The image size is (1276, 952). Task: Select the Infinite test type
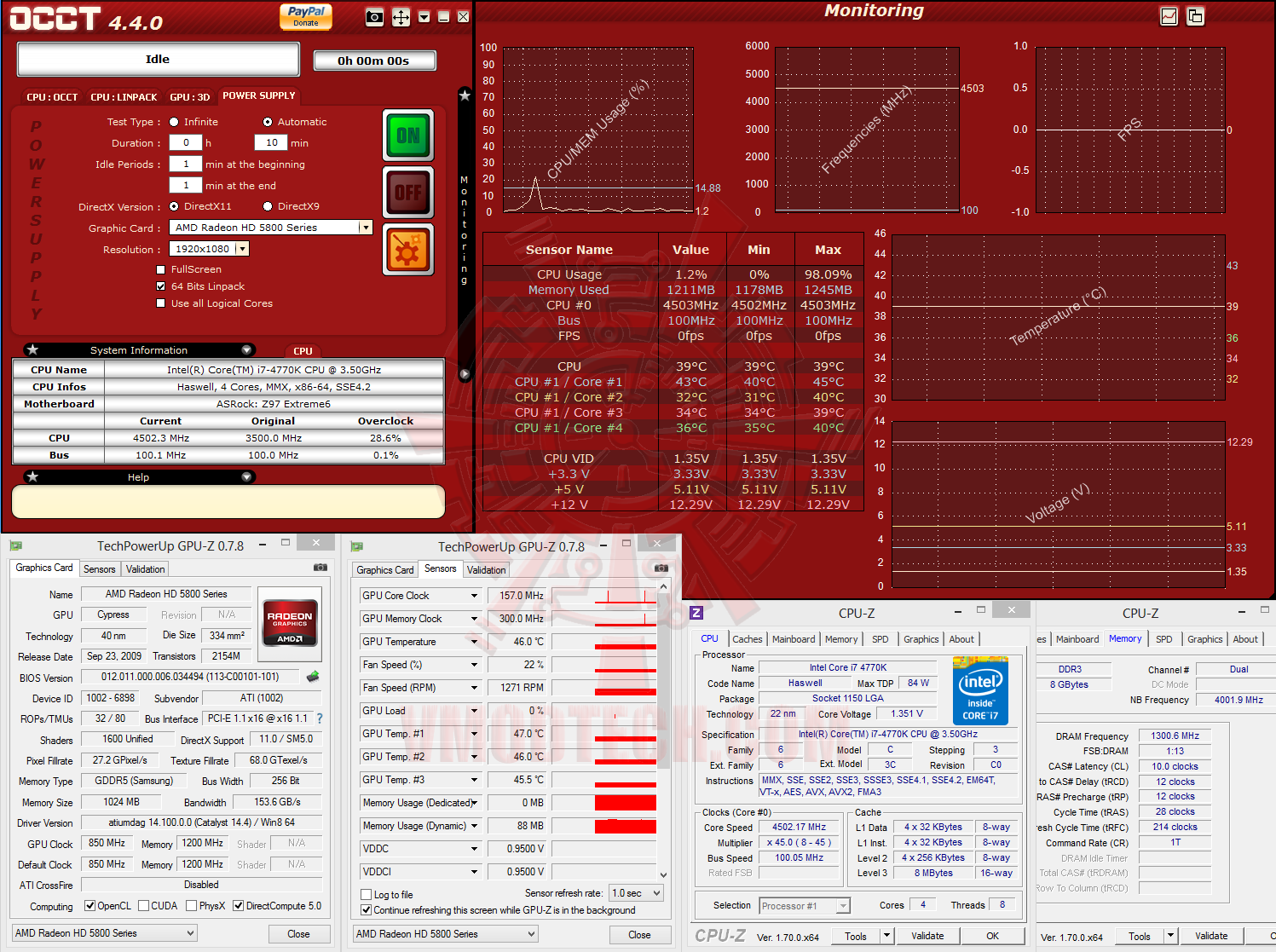[174, 122]
